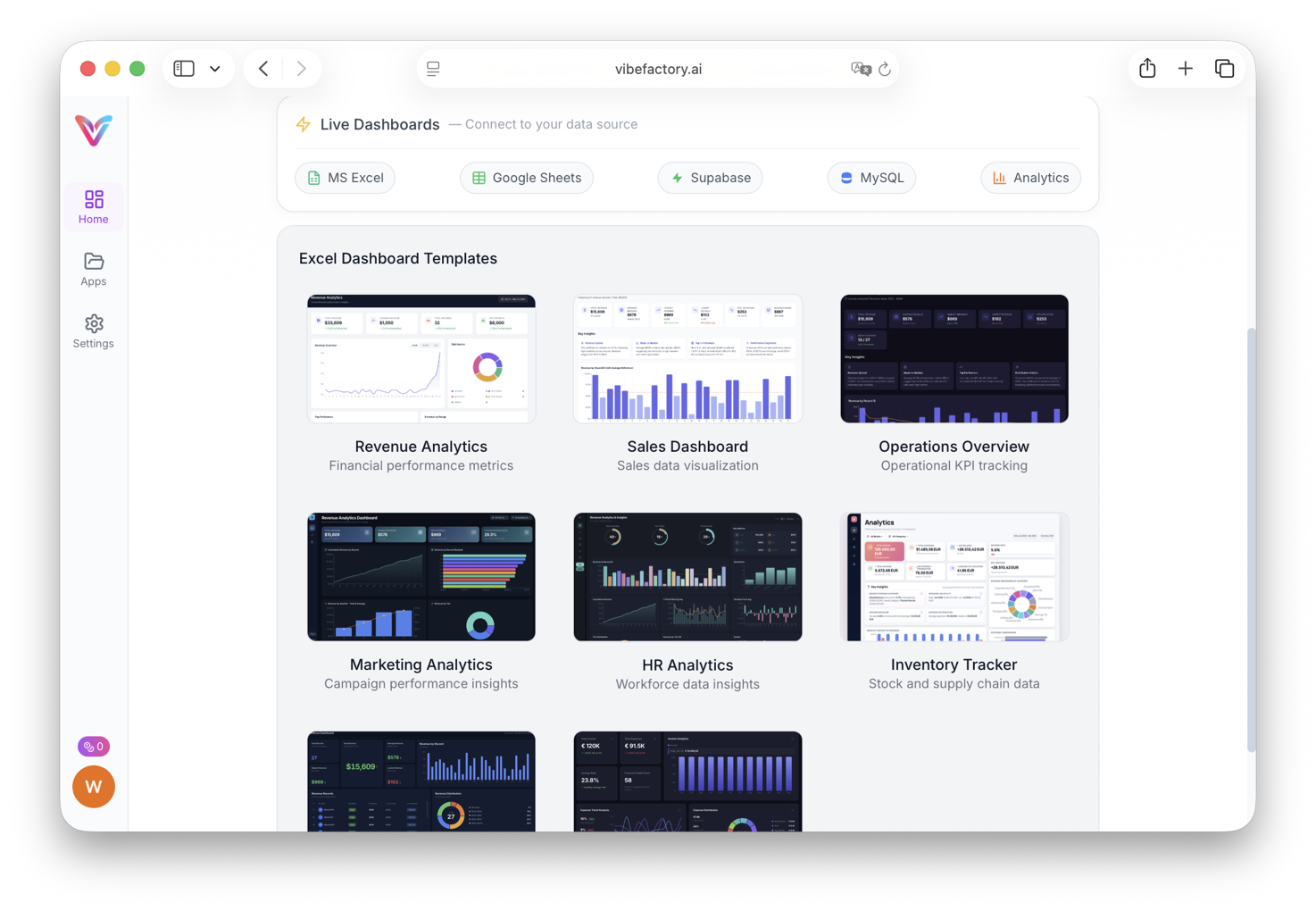Reload the vibefactory.ai page
Image resolution: width=1316 pixels, height=911 pixels.
[884, 69]
